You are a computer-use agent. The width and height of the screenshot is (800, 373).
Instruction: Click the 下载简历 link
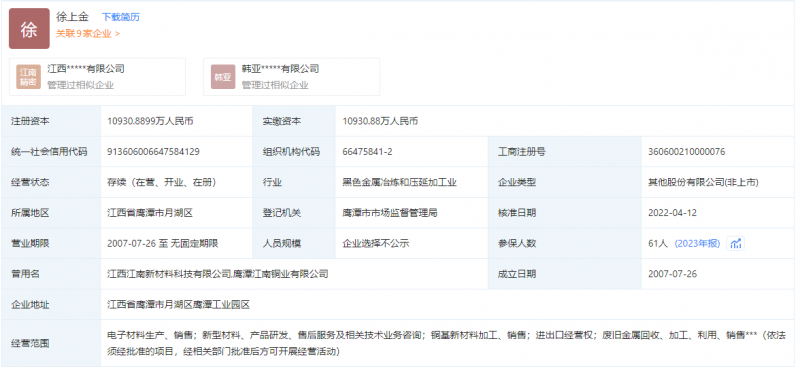point(120,17)
